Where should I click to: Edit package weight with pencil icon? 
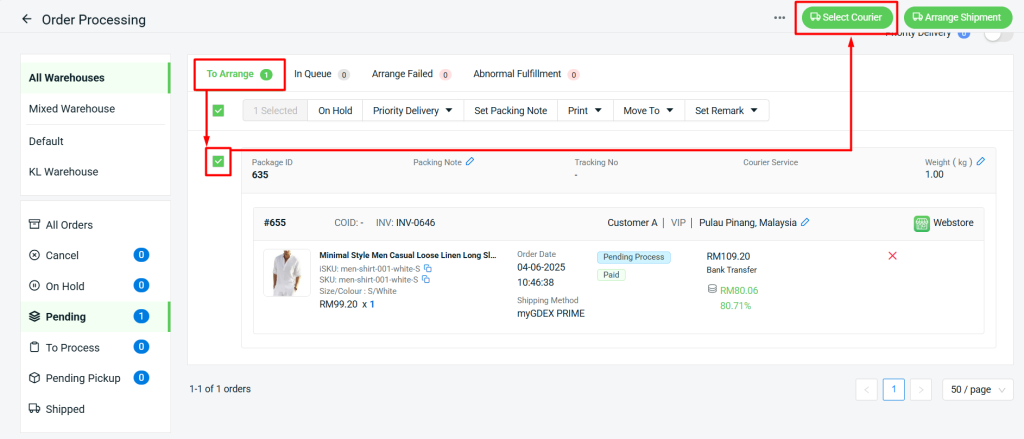tap(980, 161)
